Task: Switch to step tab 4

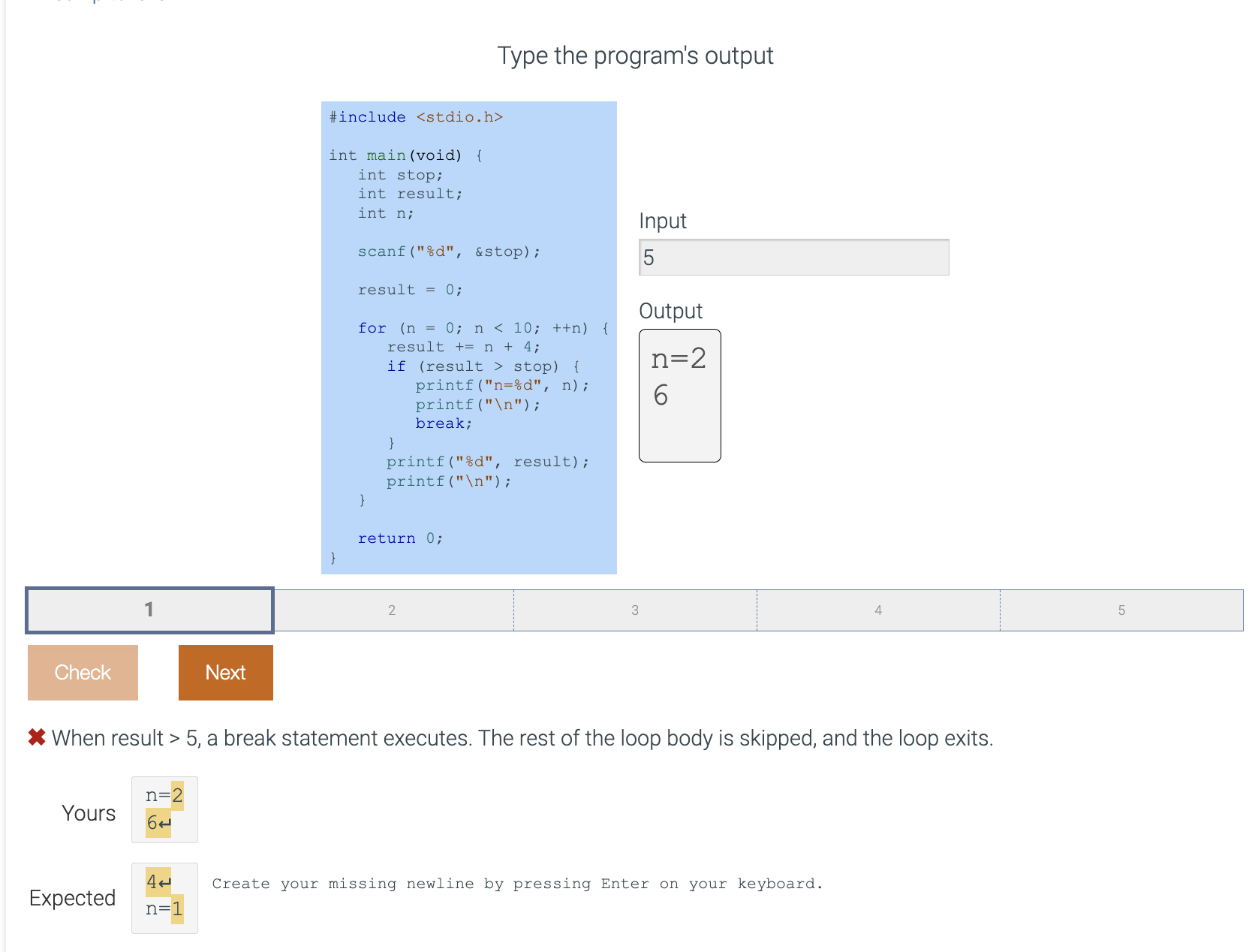Action: tap(878, 610)
